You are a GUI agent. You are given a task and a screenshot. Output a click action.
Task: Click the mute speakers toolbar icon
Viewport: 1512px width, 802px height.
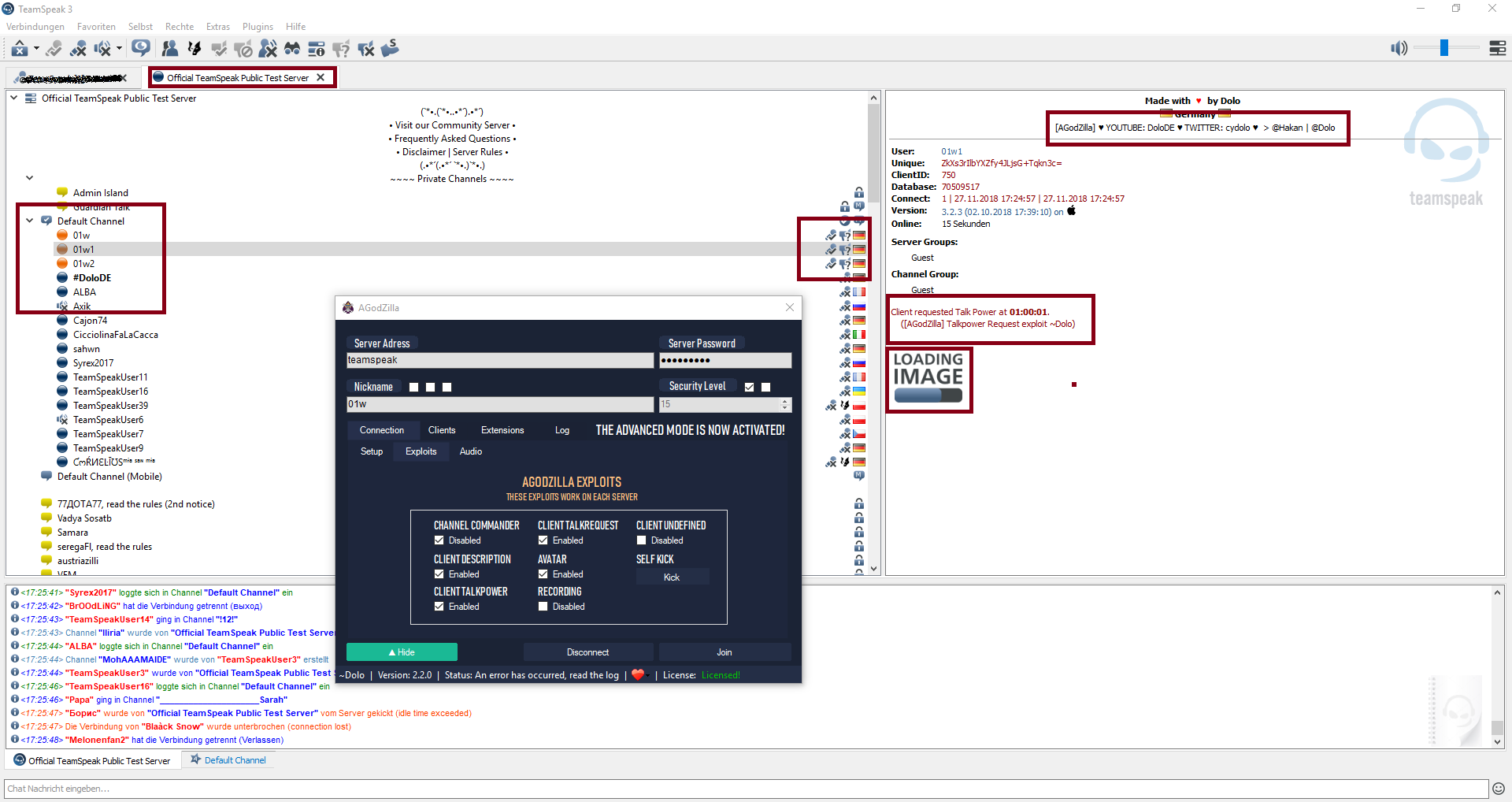click(102, 49)
